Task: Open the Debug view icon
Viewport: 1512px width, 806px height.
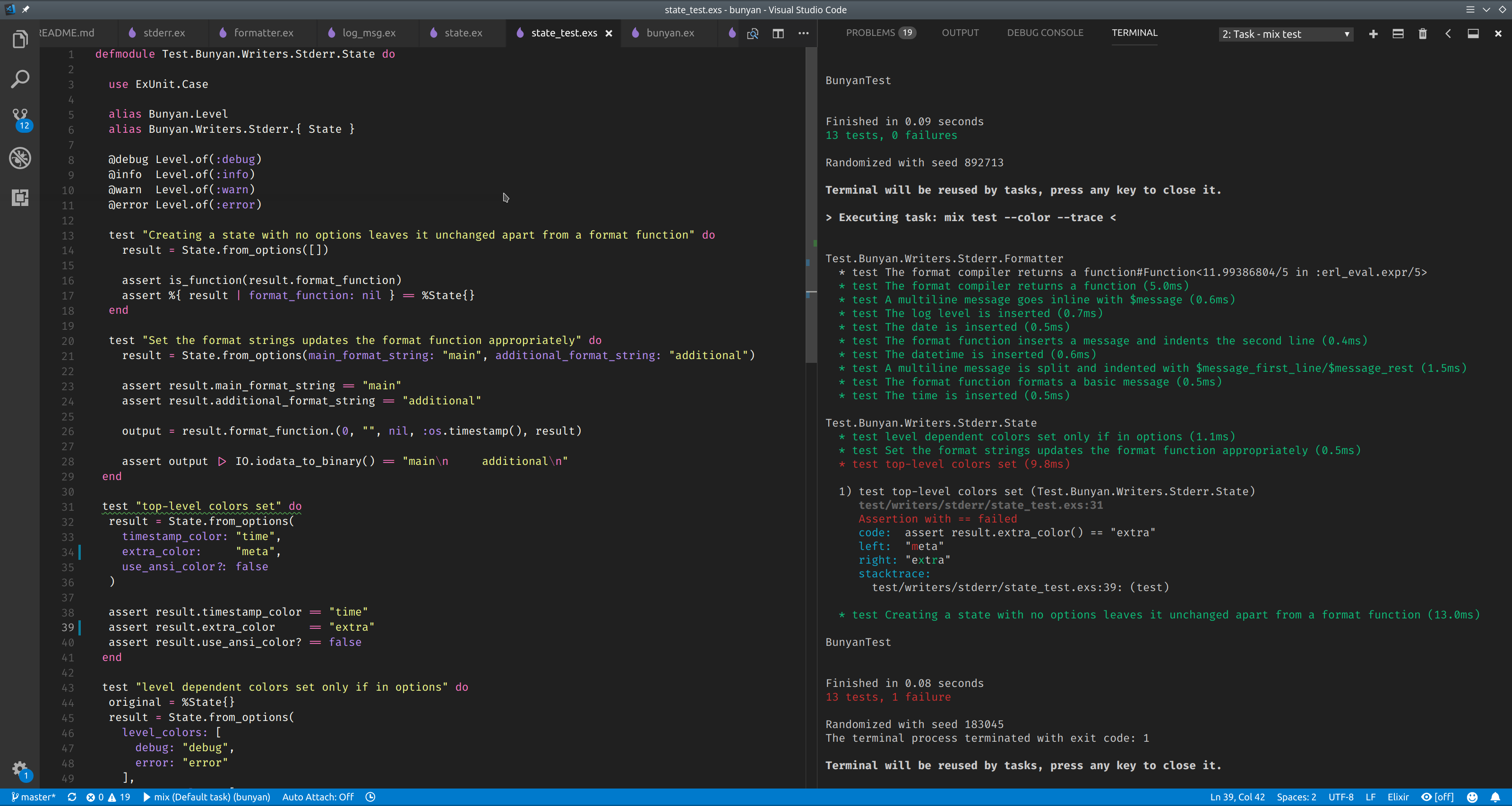Action: tap(20, 158)
